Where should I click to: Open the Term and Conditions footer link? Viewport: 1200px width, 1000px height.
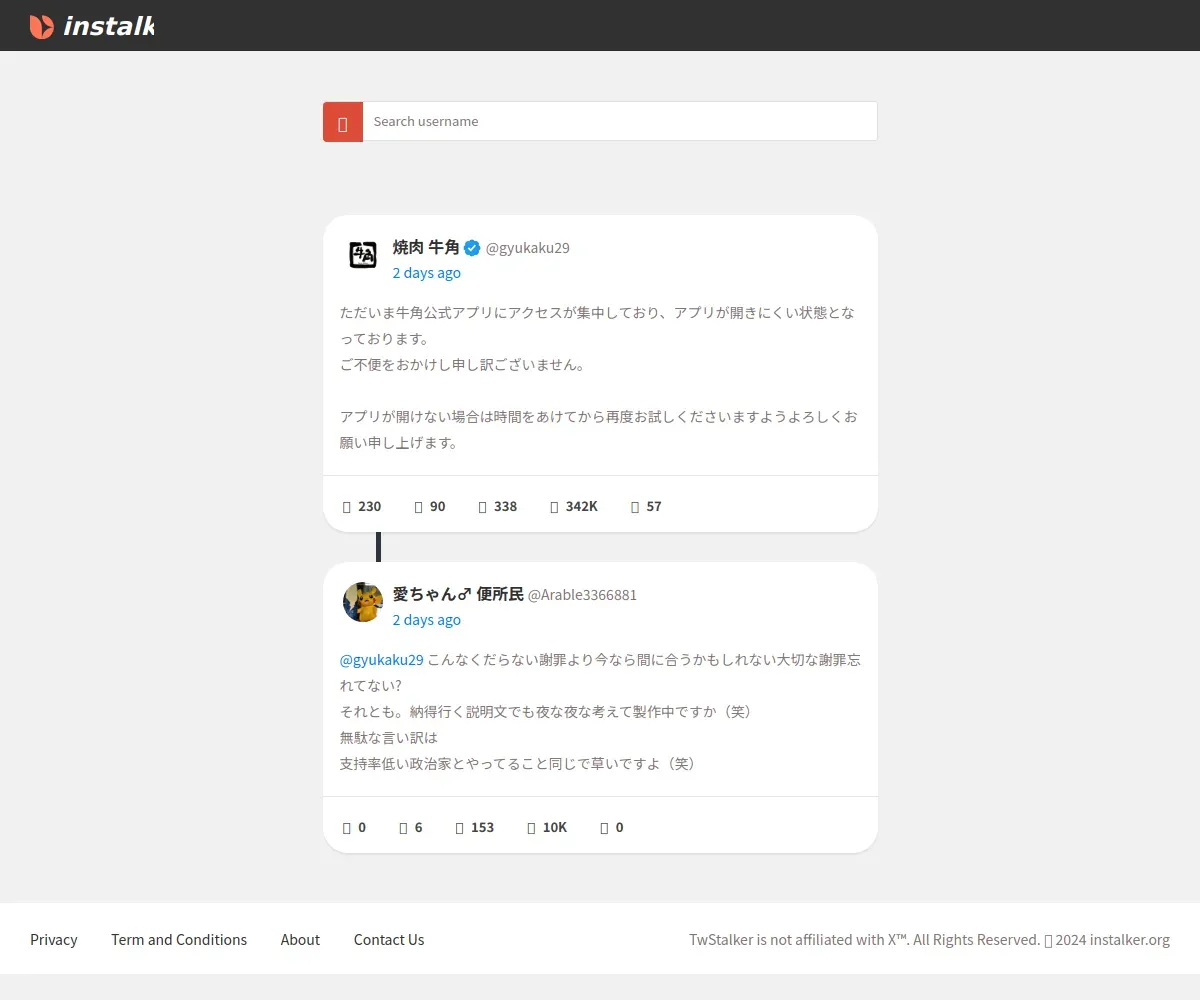click(179, 940)
